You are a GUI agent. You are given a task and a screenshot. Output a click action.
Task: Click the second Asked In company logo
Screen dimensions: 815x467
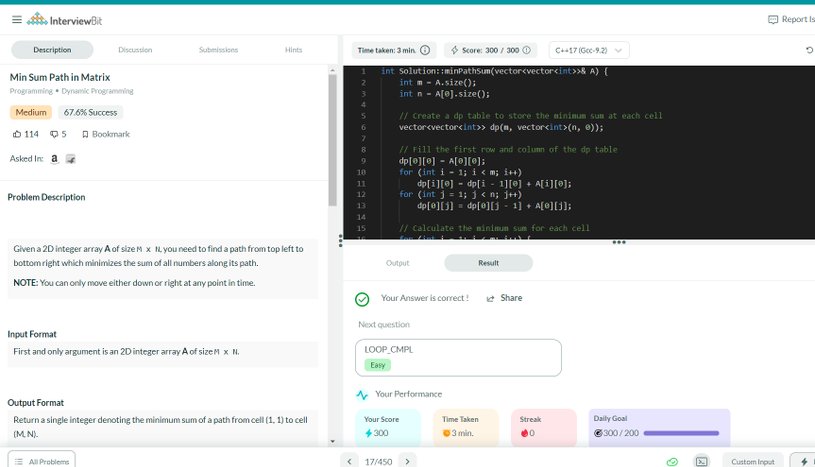pyautogui.click(x=71, y=159)
